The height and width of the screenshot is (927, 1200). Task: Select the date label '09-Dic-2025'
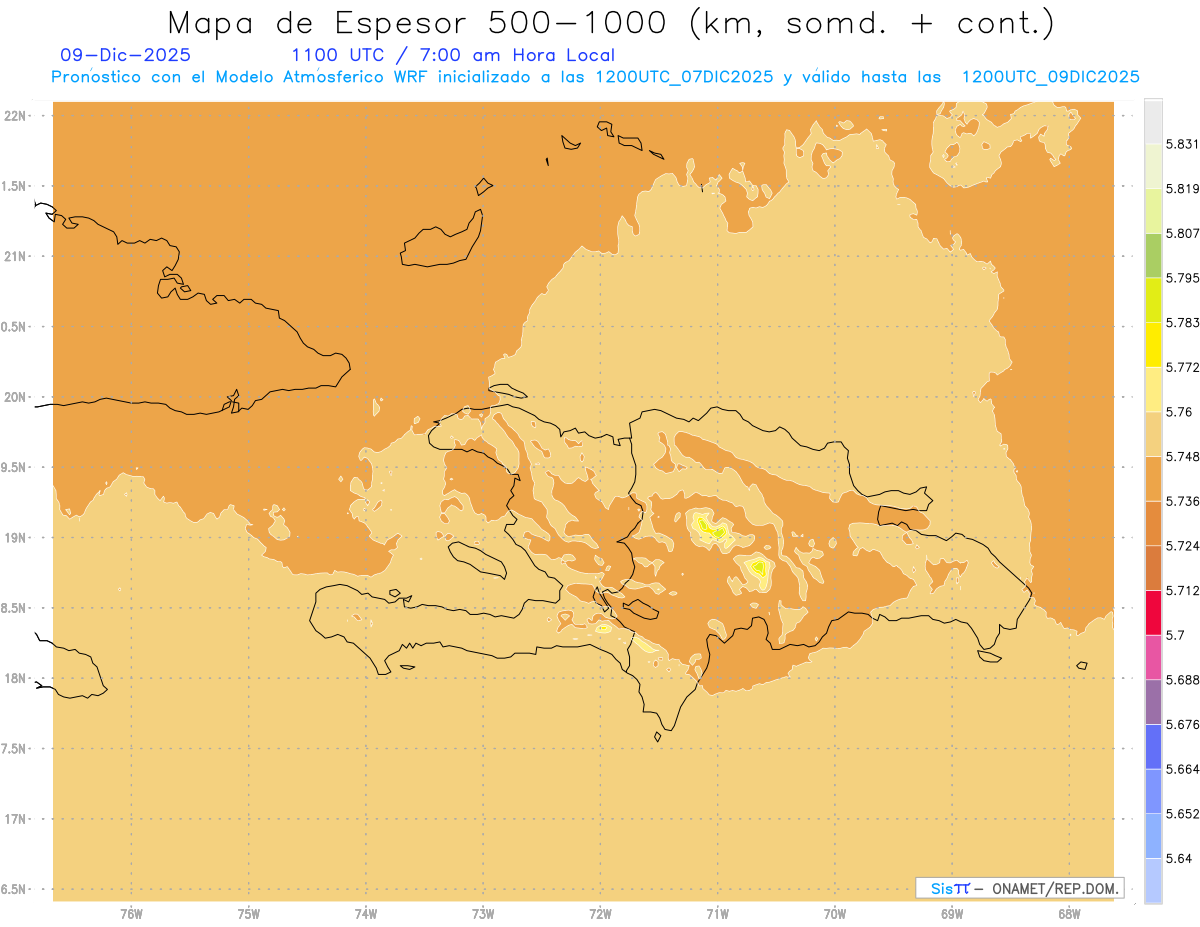(x=125, y=55)
